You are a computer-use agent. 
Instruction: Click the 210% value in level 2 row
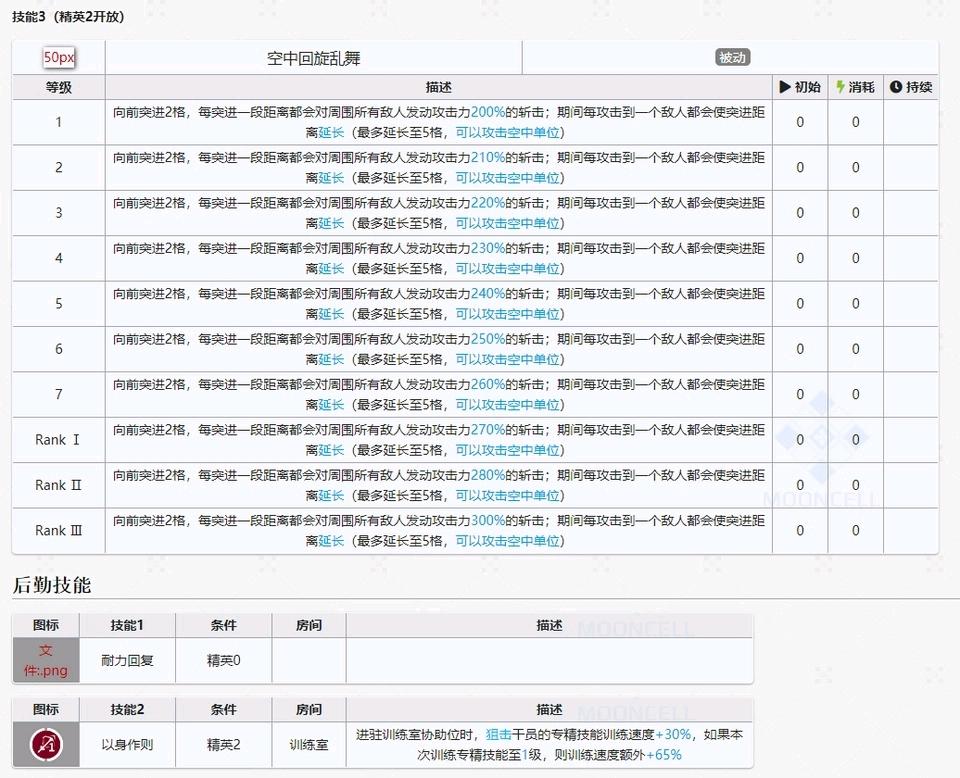pos(488,157)
